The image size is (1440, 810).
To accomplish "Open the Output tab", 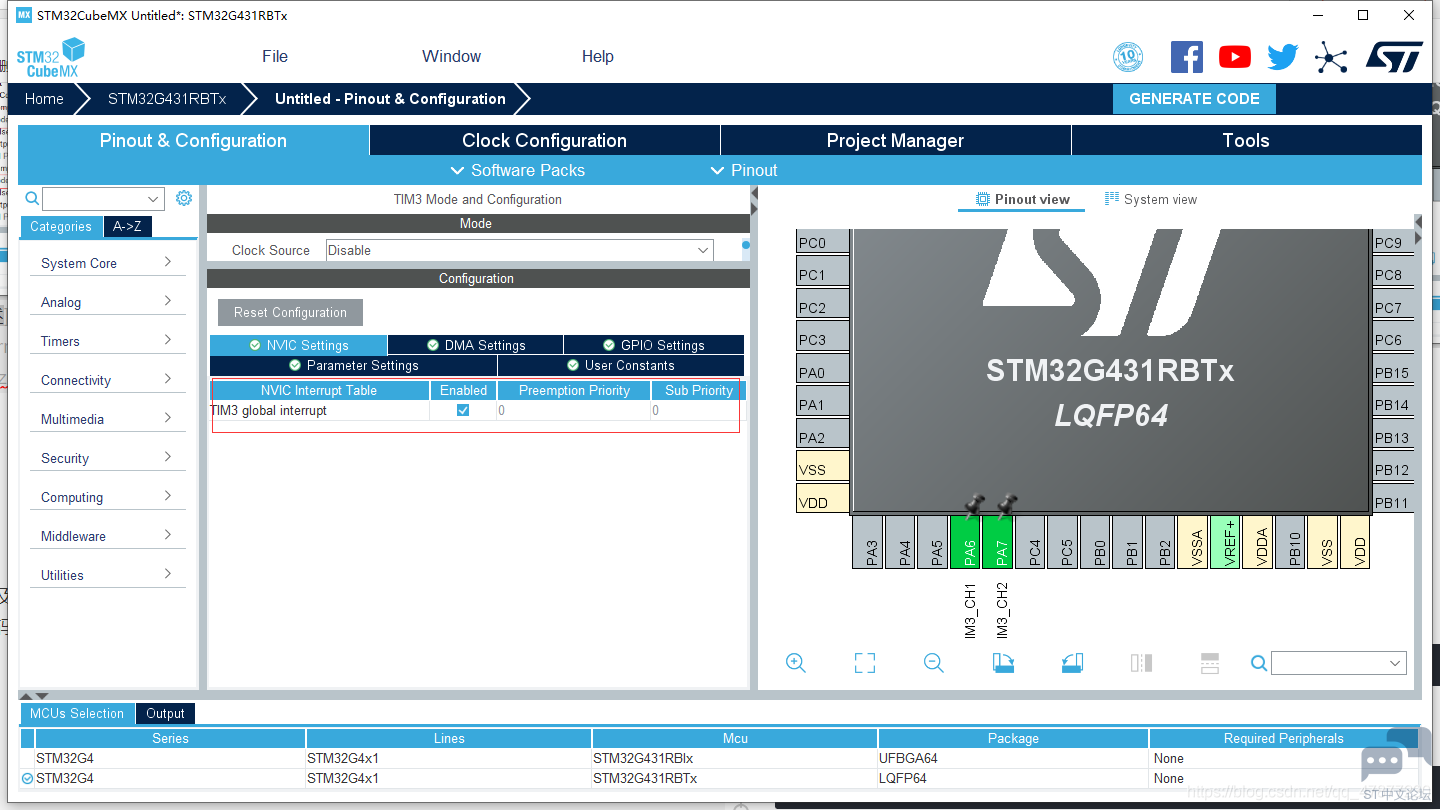I will [x=165, y=713].
